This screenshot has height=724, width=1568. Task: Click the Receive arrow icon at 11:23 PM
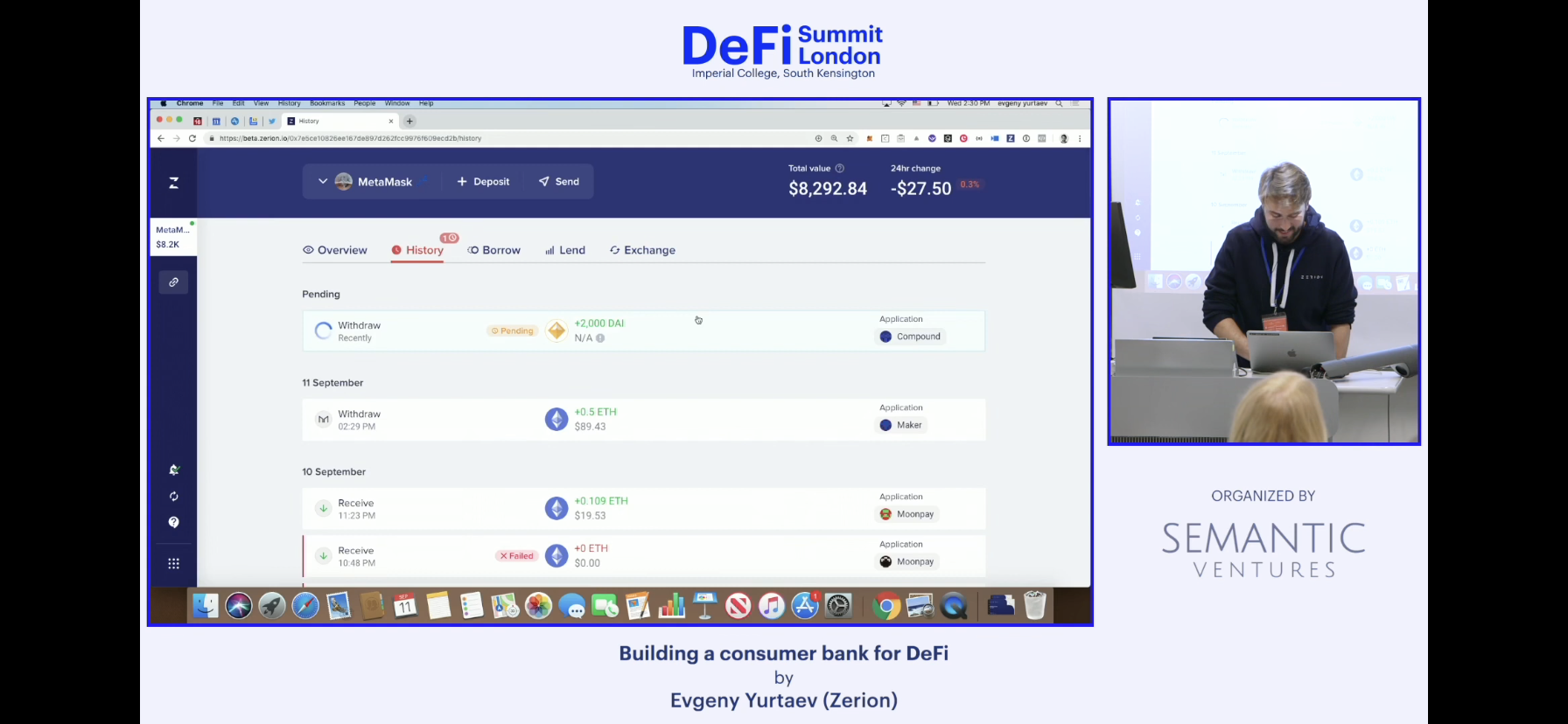323,508
